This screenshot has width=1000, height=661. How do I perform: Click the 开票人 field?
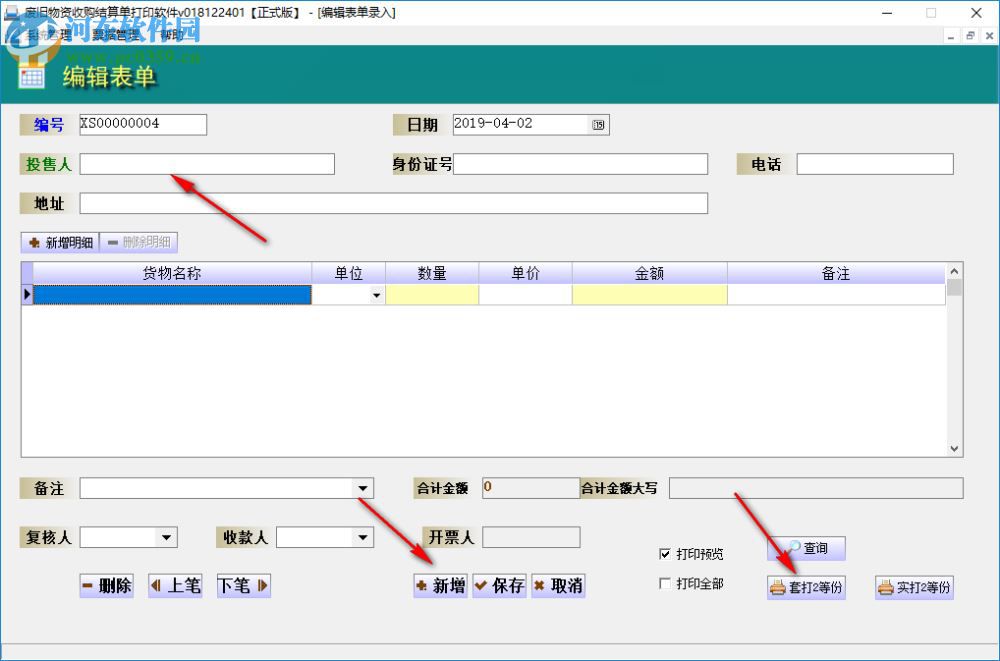[x=531, y=537]
